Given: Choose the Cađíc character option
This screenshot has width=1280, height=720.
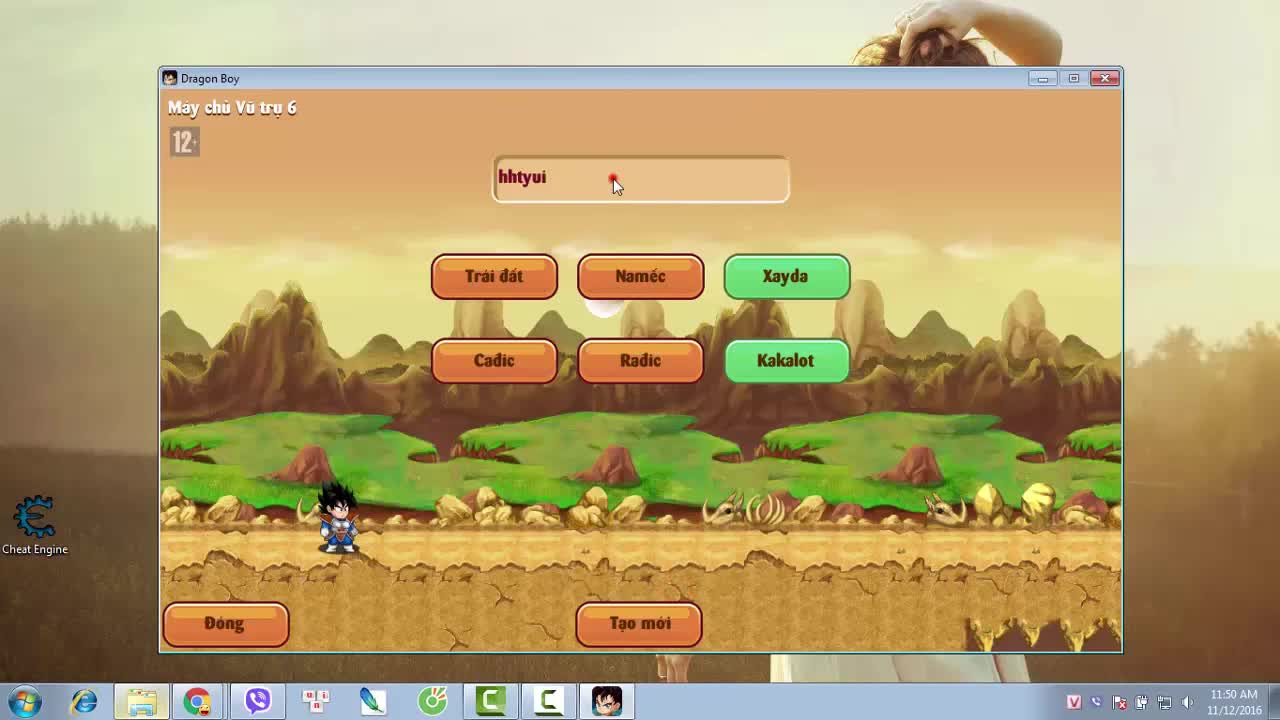Looking at the screenshot, I should [x=494, y=361].
